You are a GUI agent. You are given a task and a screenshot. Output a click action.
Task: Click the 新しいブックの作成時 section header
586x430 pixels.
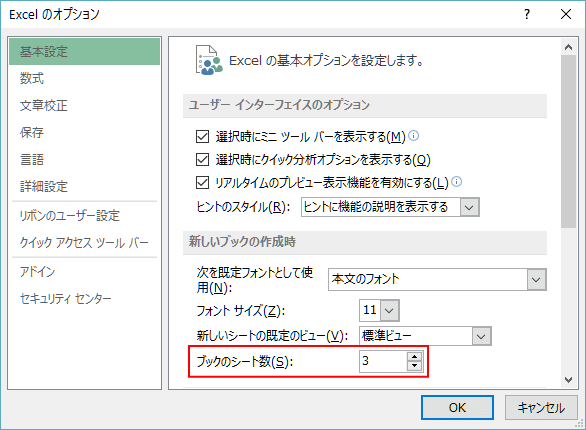[365, 242]
